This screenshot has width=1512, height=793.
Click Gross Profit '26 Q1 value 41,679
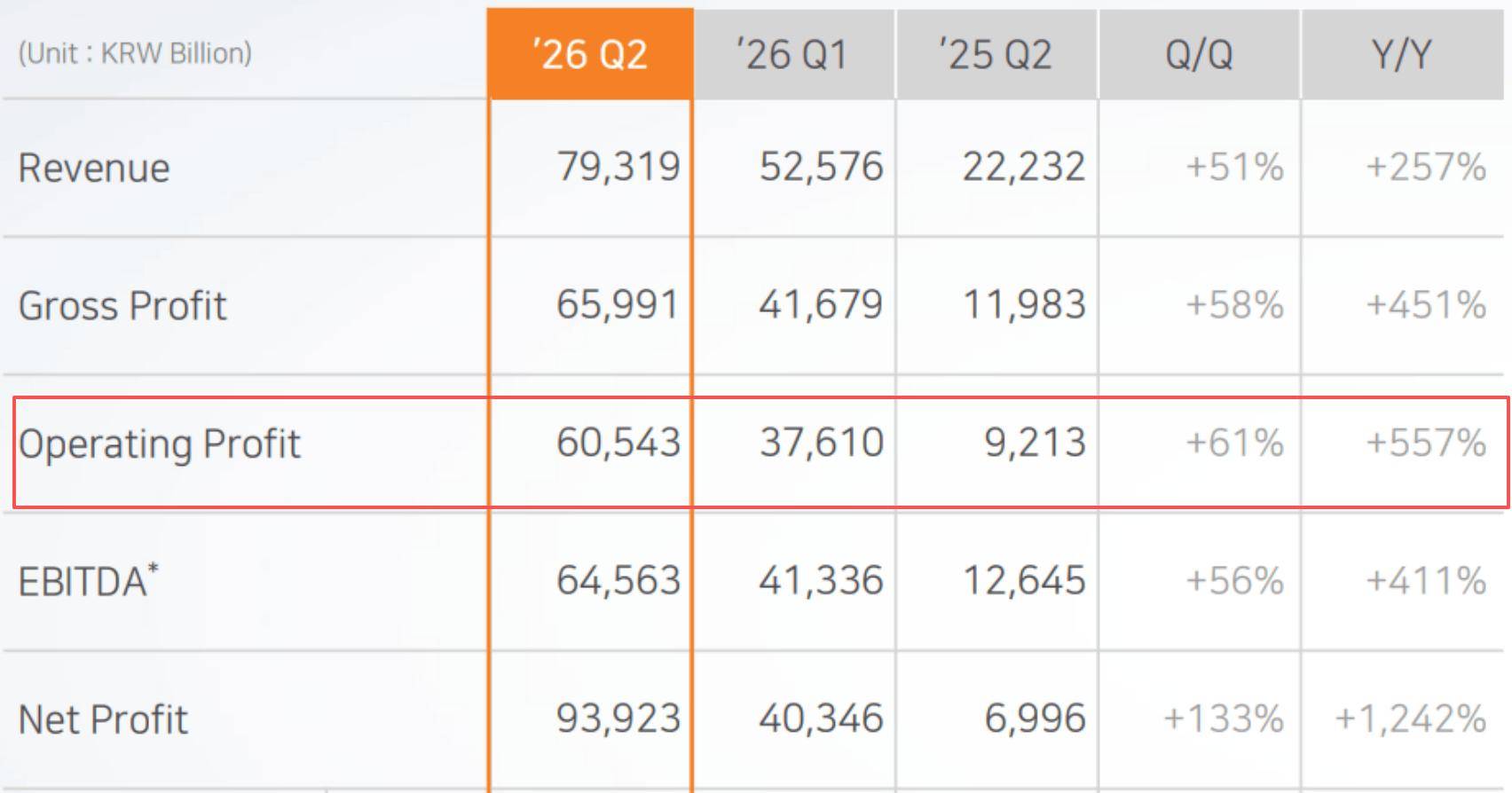[821, 304]
